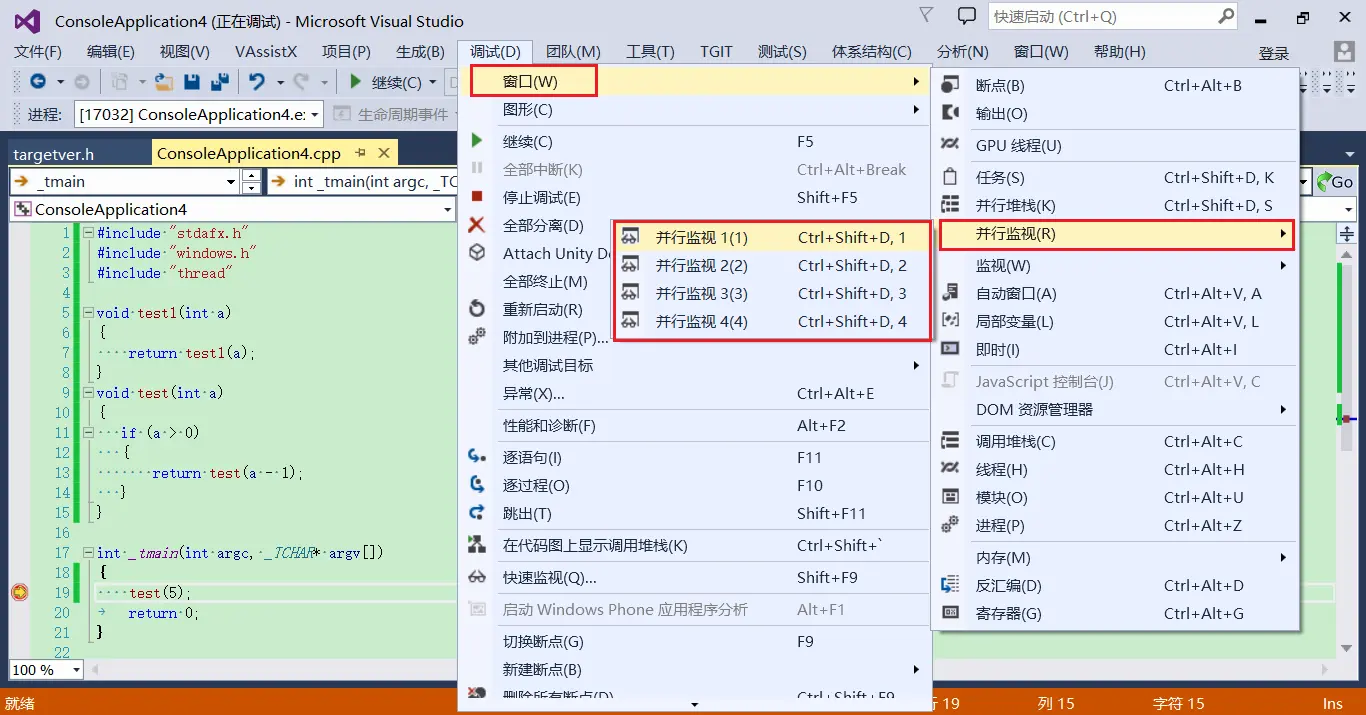Open the VAssistX menu

coord(266,52)
